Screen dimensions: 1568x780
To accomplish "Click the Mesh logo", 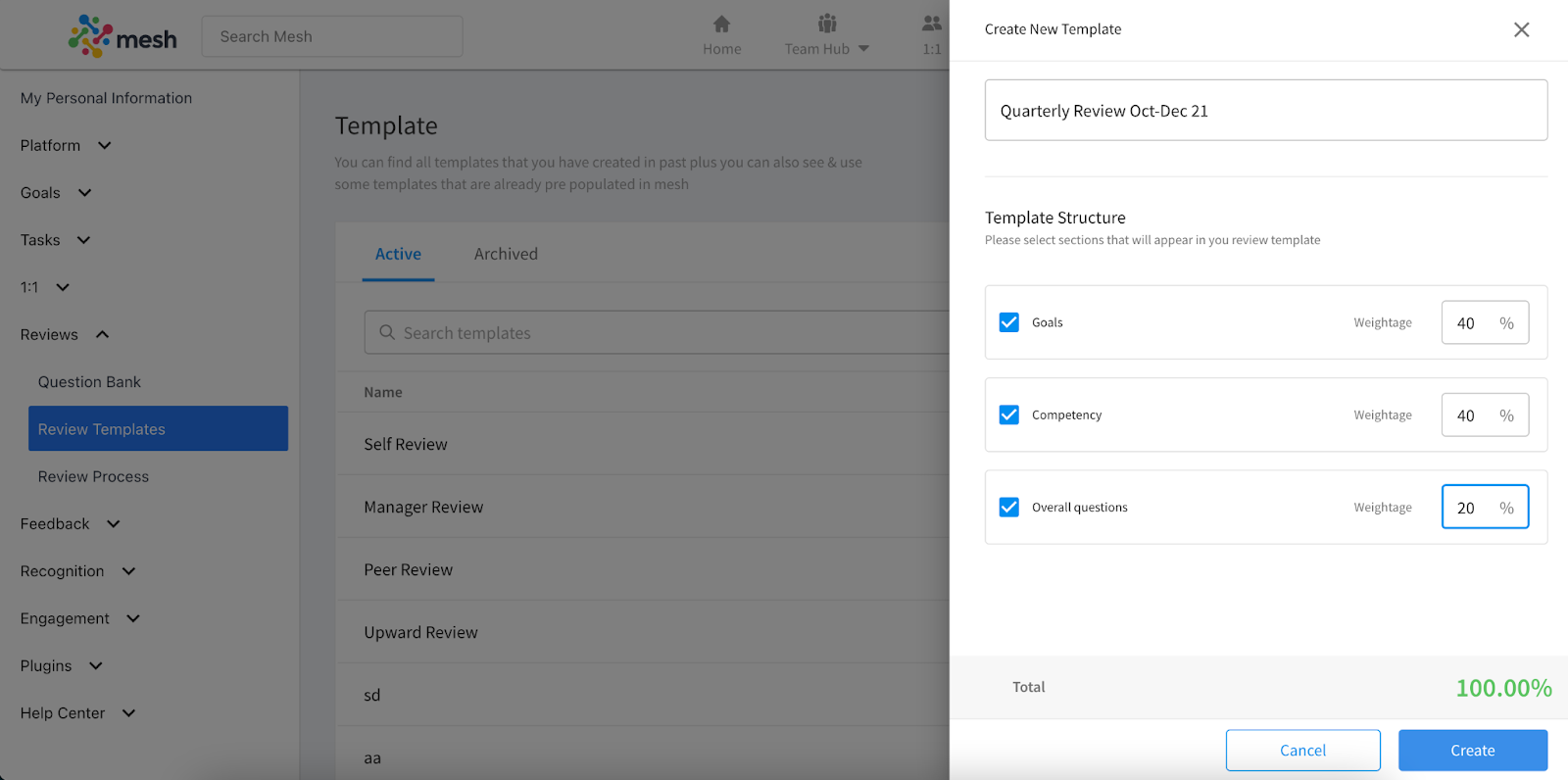I will click(122, 36).
